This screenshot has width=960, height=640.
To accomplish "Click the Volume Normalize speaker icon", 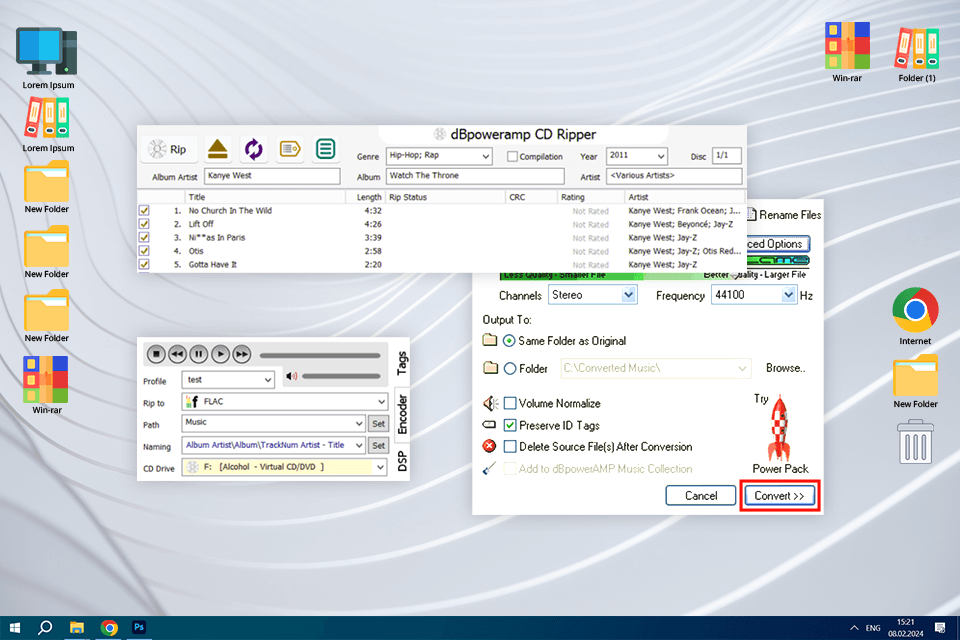I will tap(490, 403).
